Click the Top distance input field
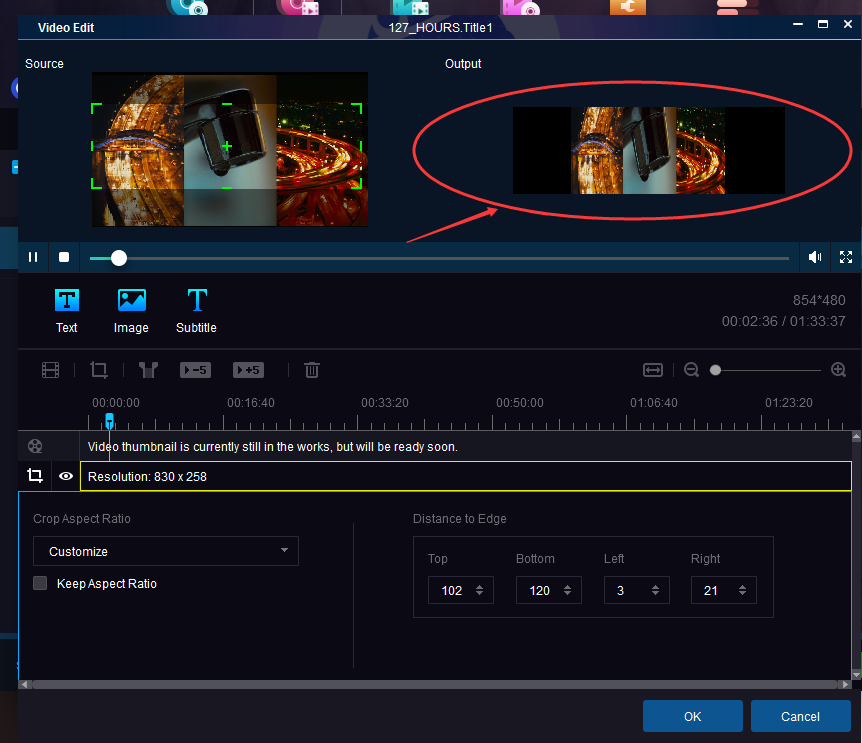 tap(452, 590)
